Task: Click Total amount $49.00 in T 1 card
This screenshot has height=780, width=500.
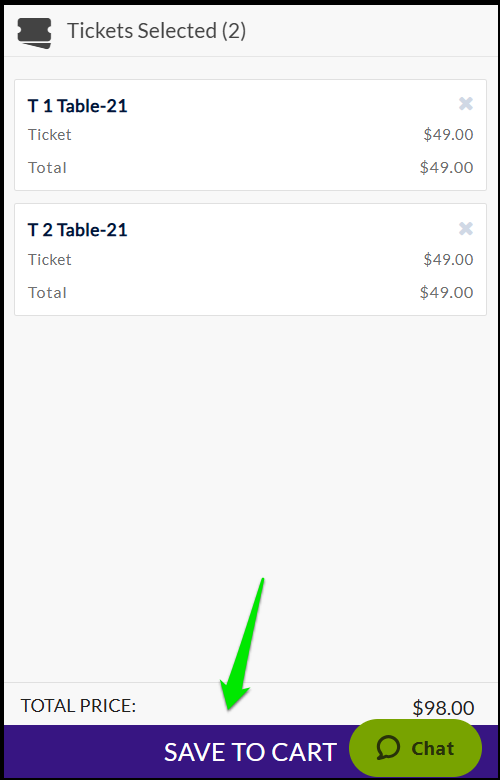Action: (x=446, y=167)
